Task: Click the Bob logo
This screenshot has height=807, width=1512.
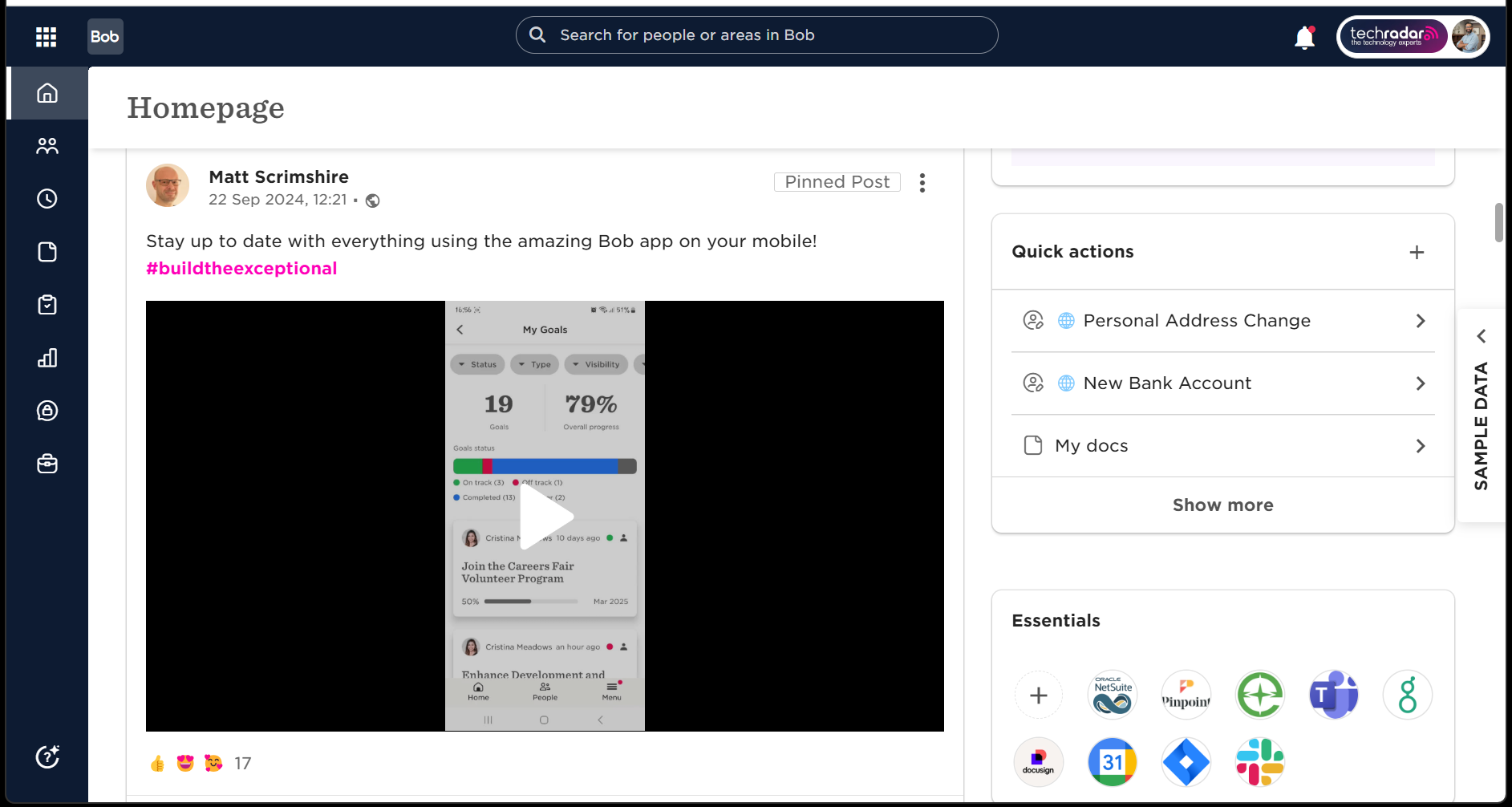Action: [x=105, y=37]
